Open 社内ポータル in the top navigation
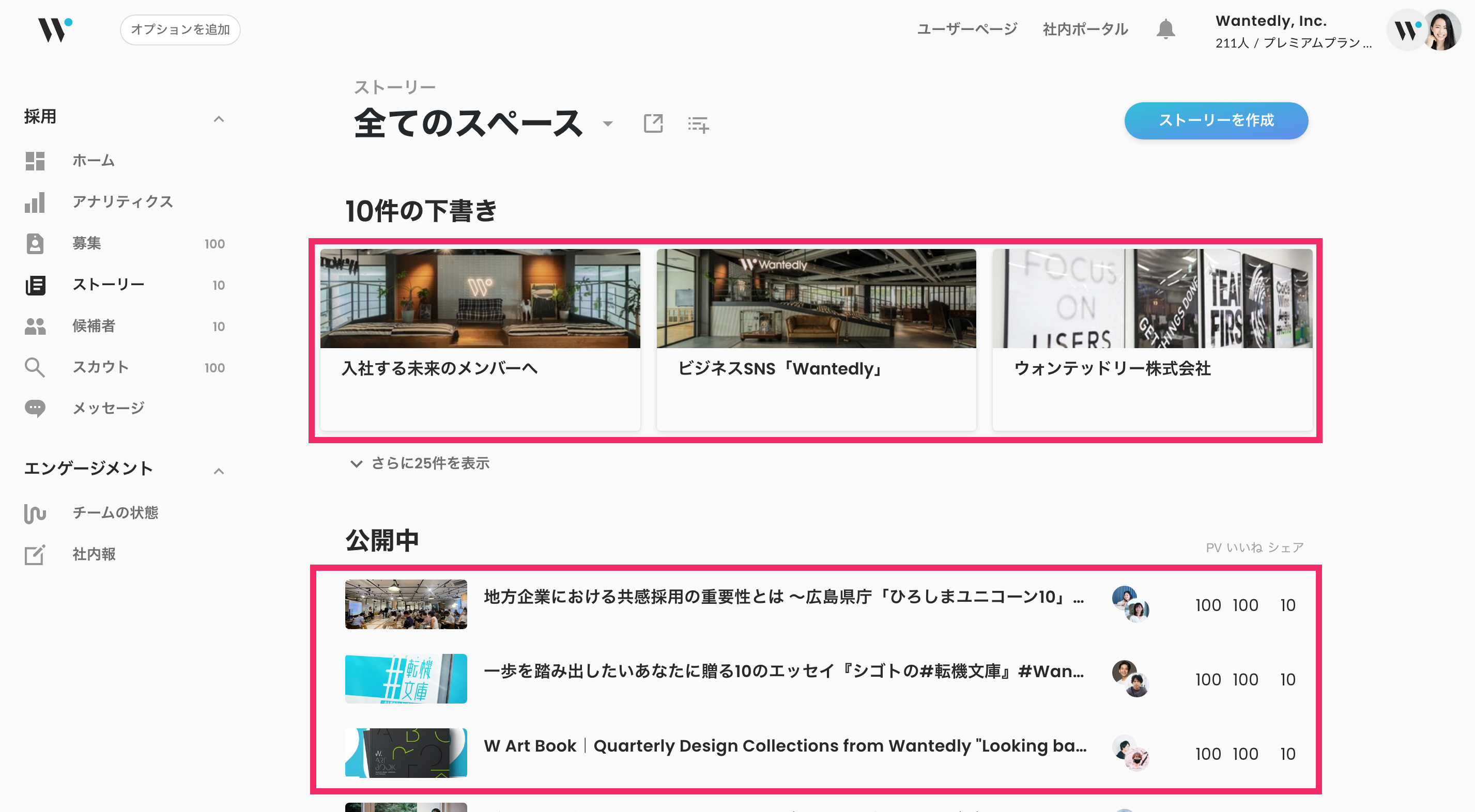Viewport: 1475px width, 812px height. (1085, 29)
